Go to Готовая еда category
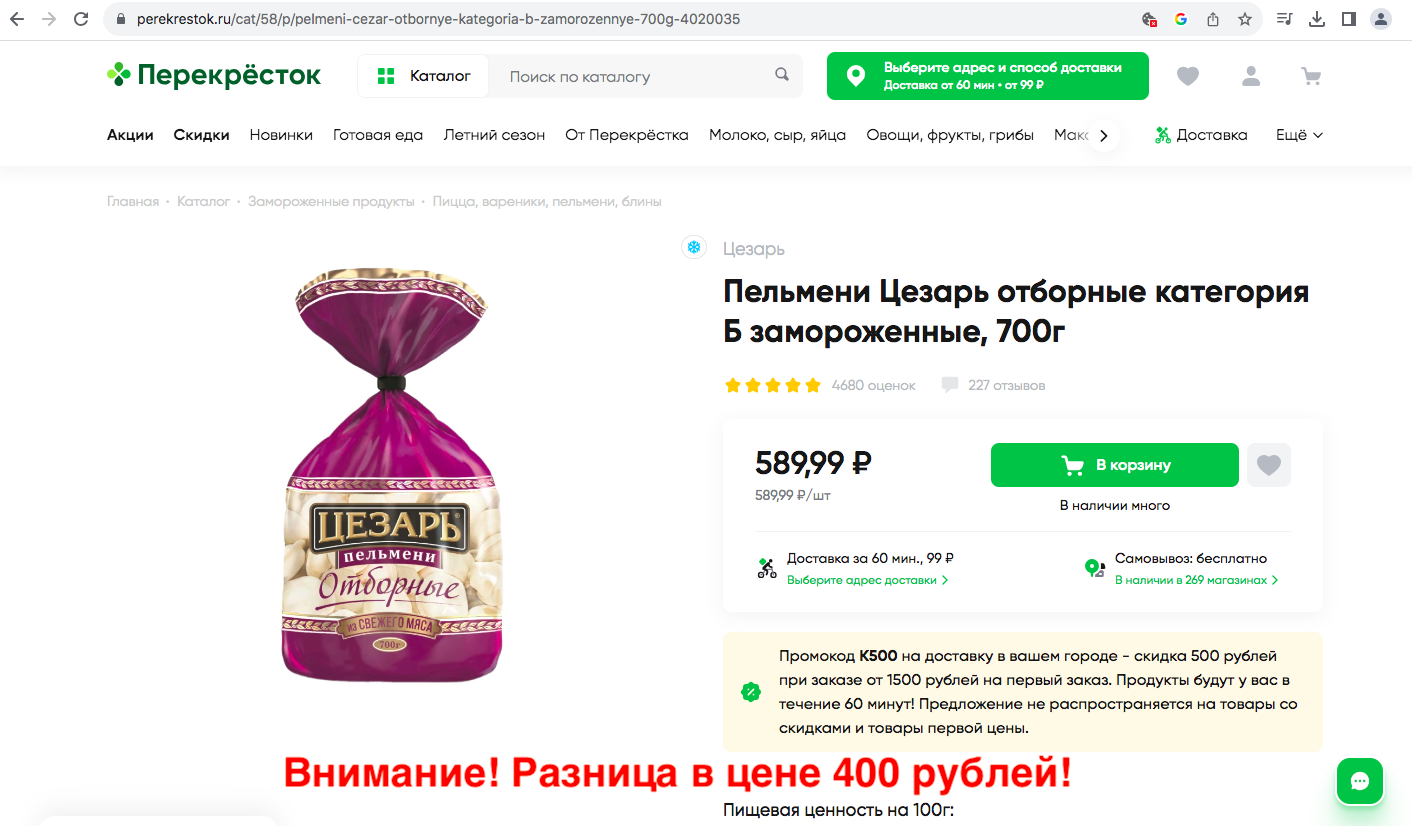 click(x=378, y=135)
